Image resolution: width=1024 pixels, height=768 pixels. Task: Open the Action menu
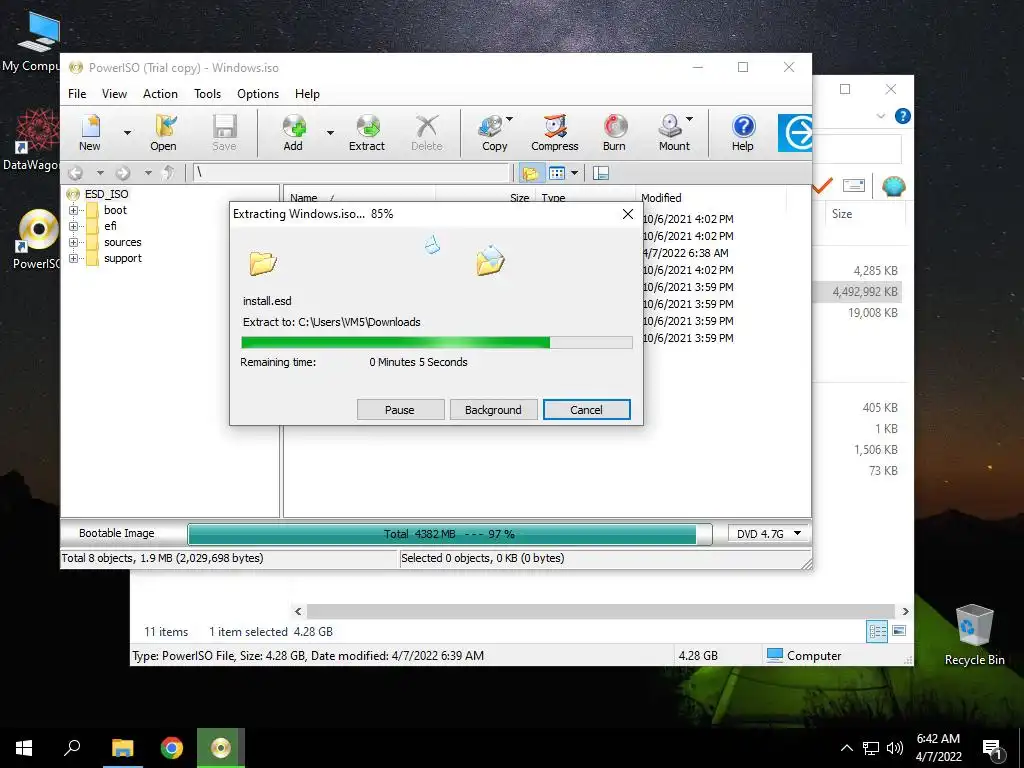(x=160, y=93)
